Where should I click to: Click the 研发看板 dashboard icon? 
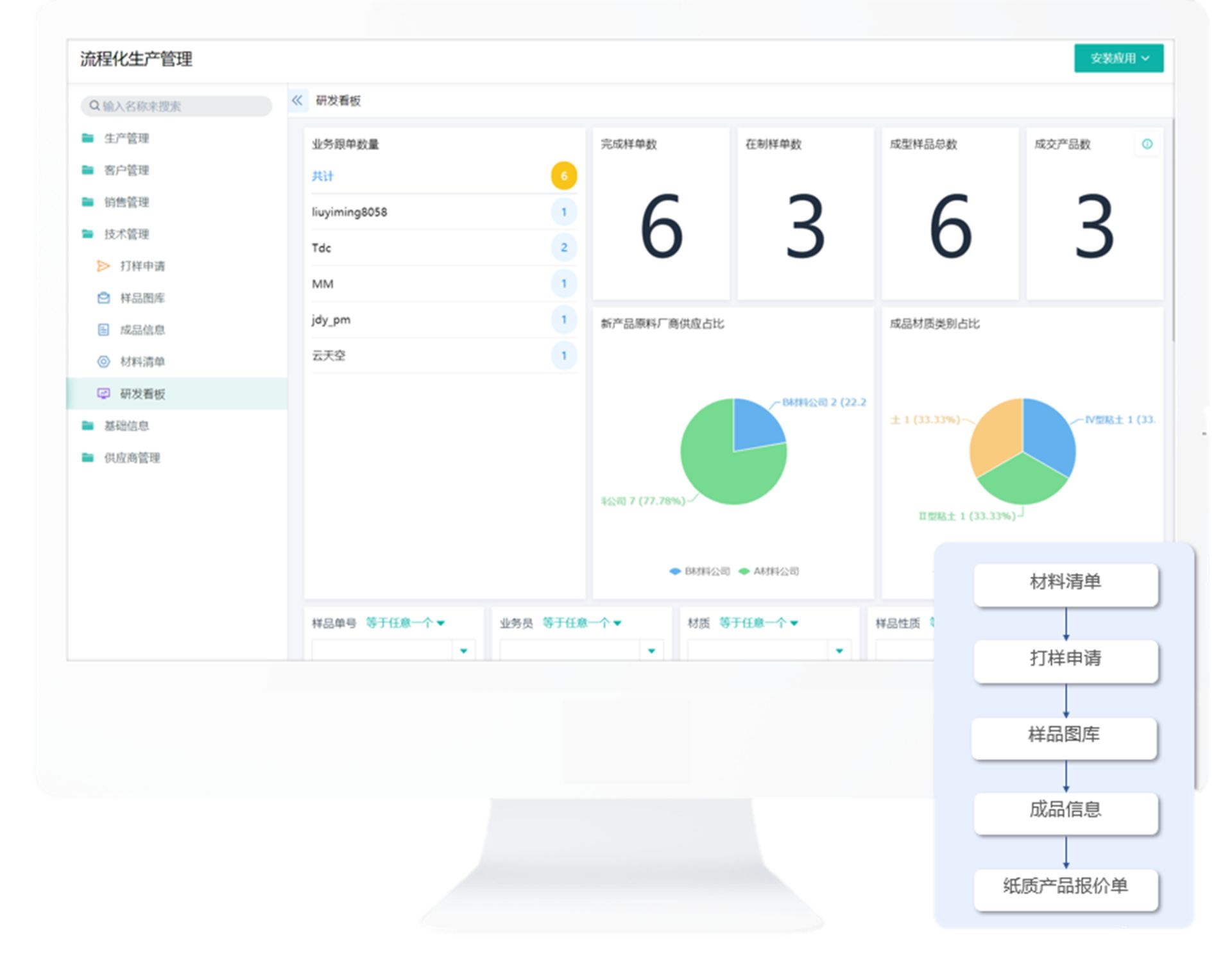tap(103, 393)
